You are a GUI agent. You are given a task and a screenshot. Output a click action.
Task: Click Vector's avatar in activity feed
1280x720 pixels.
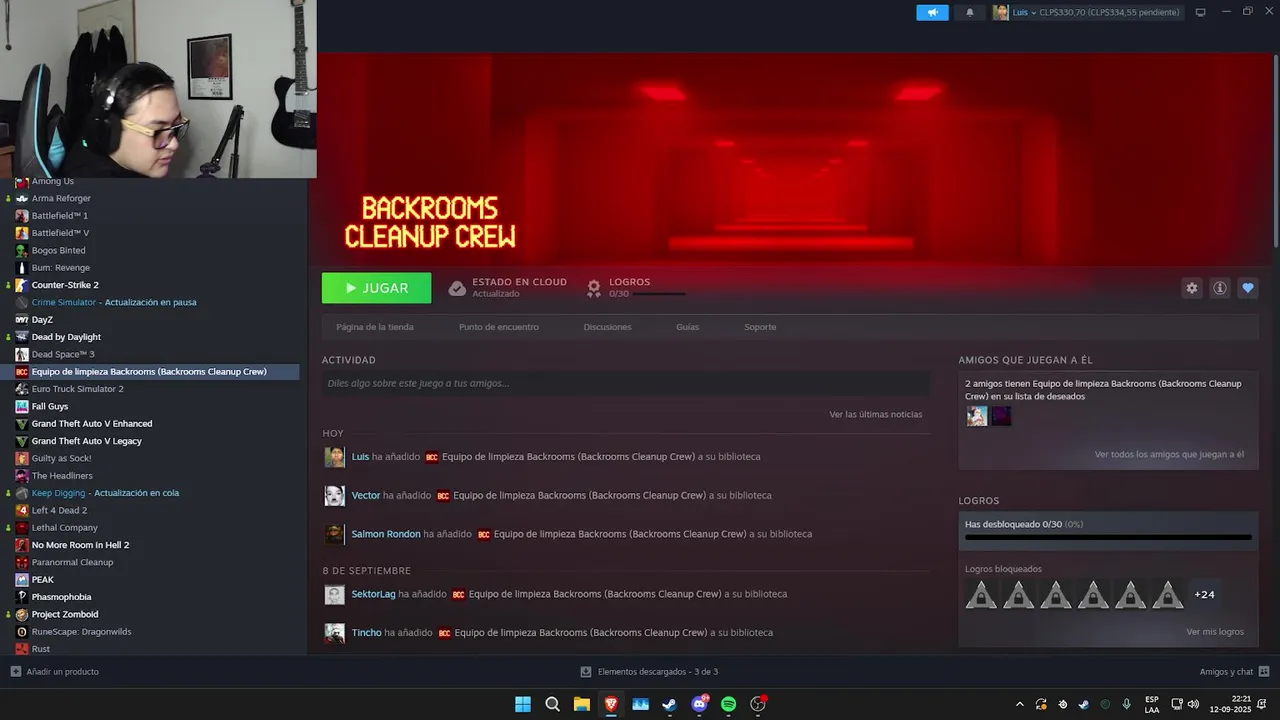click(335, 495)
